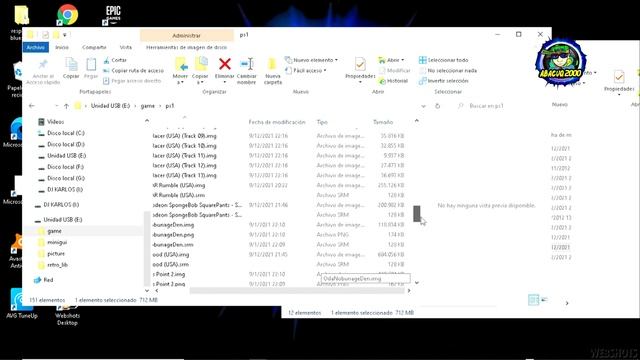Switch view layout icon in background window status bar
The height and width of the screenshot is (360, 640).
[533, 300]
